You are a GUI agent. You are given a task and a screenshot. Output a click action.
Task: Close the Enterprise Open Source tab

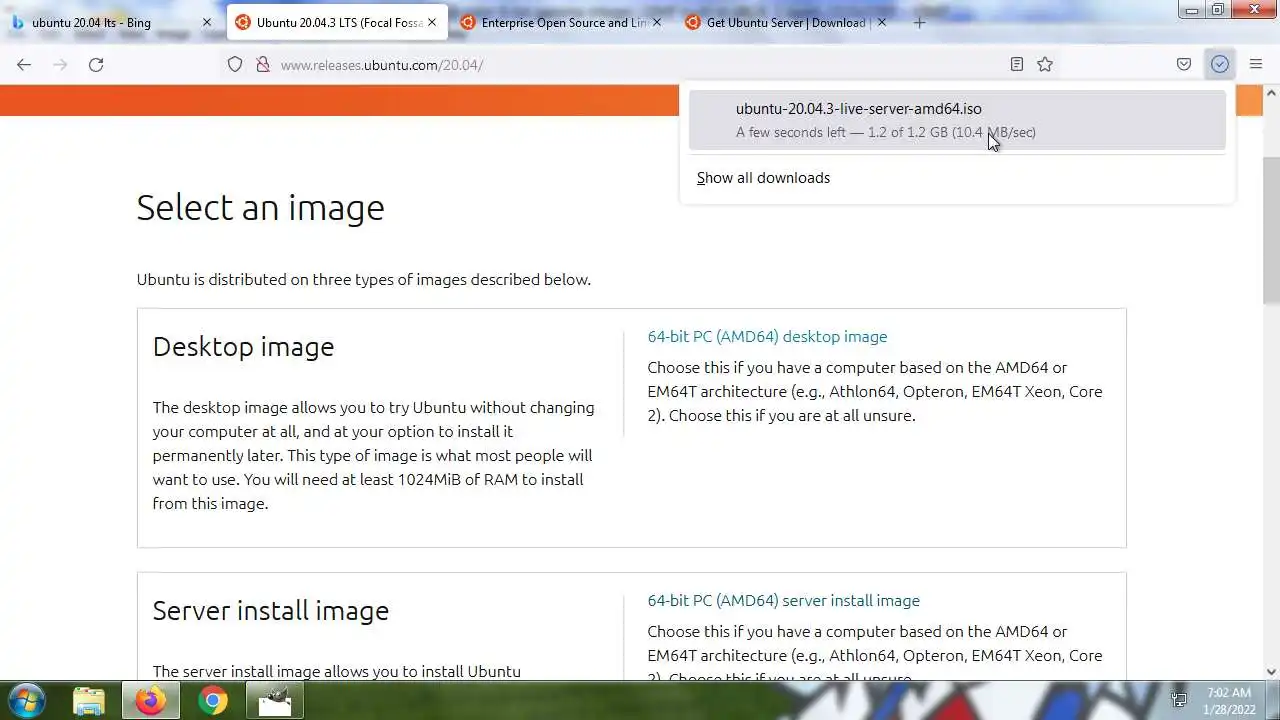pyautogui.click(x=657, y=22)
